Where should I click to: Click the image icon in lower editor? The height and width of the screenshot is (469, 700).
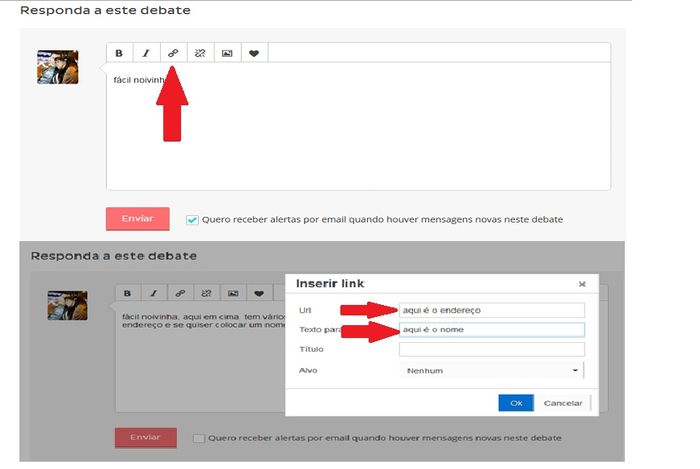[x=233, y=293]
